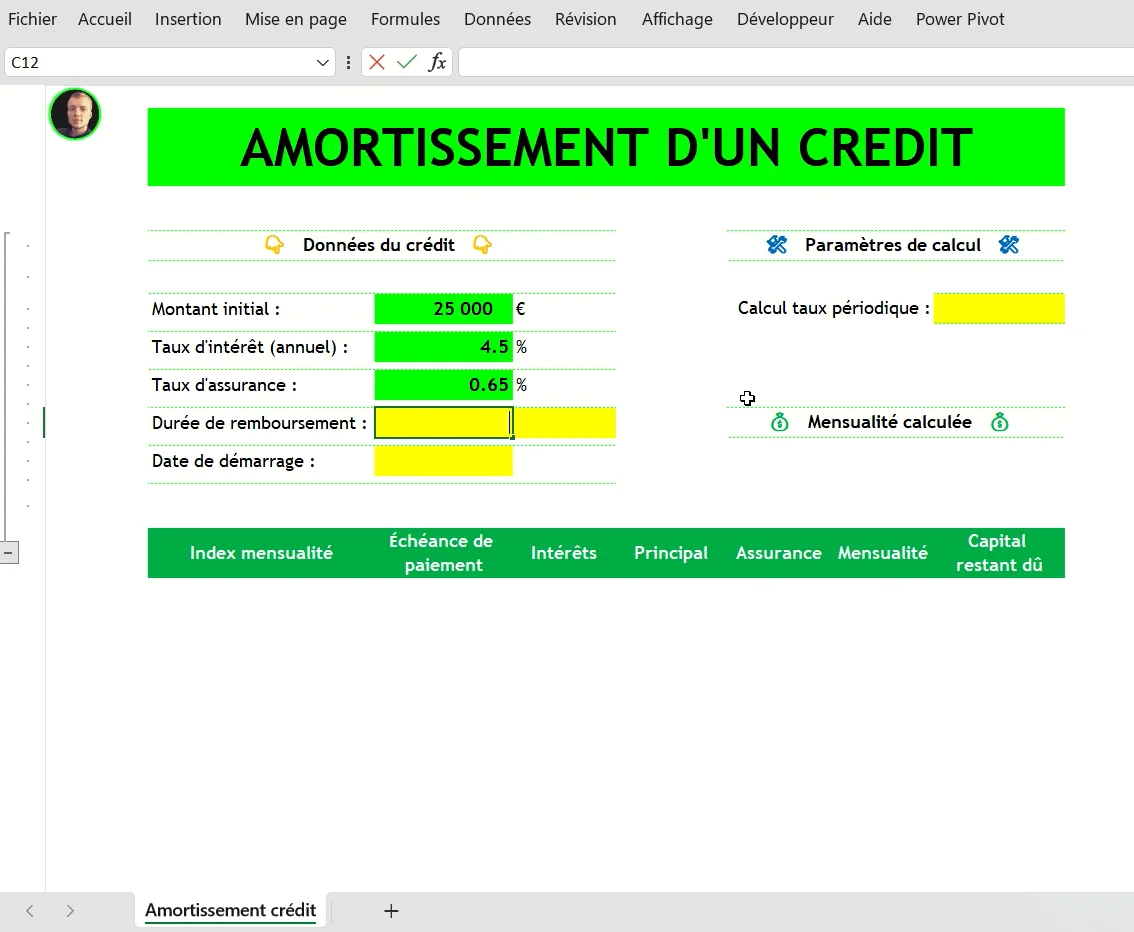Click the yellow Durée de remboursement input cell
The image size is (1134, 932).
click(443, 423)
